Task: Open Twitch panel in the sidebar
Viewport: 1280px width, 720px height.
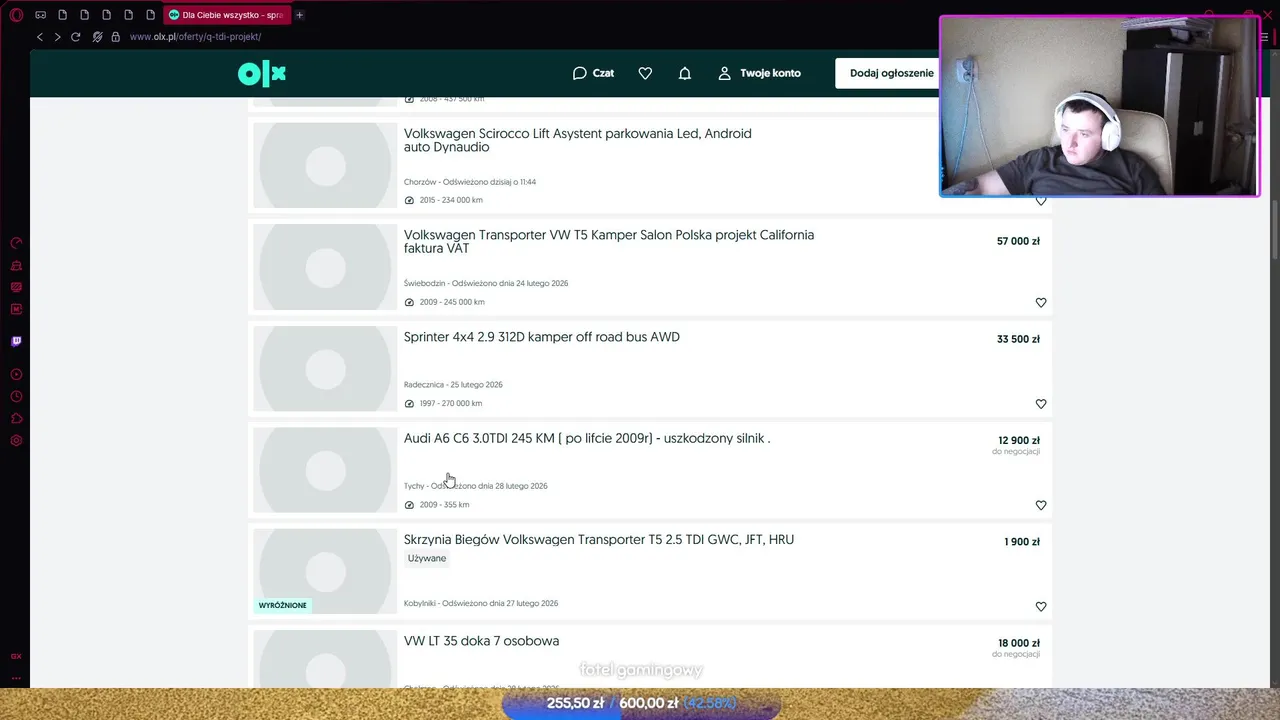Action: pyautogui.click(x=16, y=341)
